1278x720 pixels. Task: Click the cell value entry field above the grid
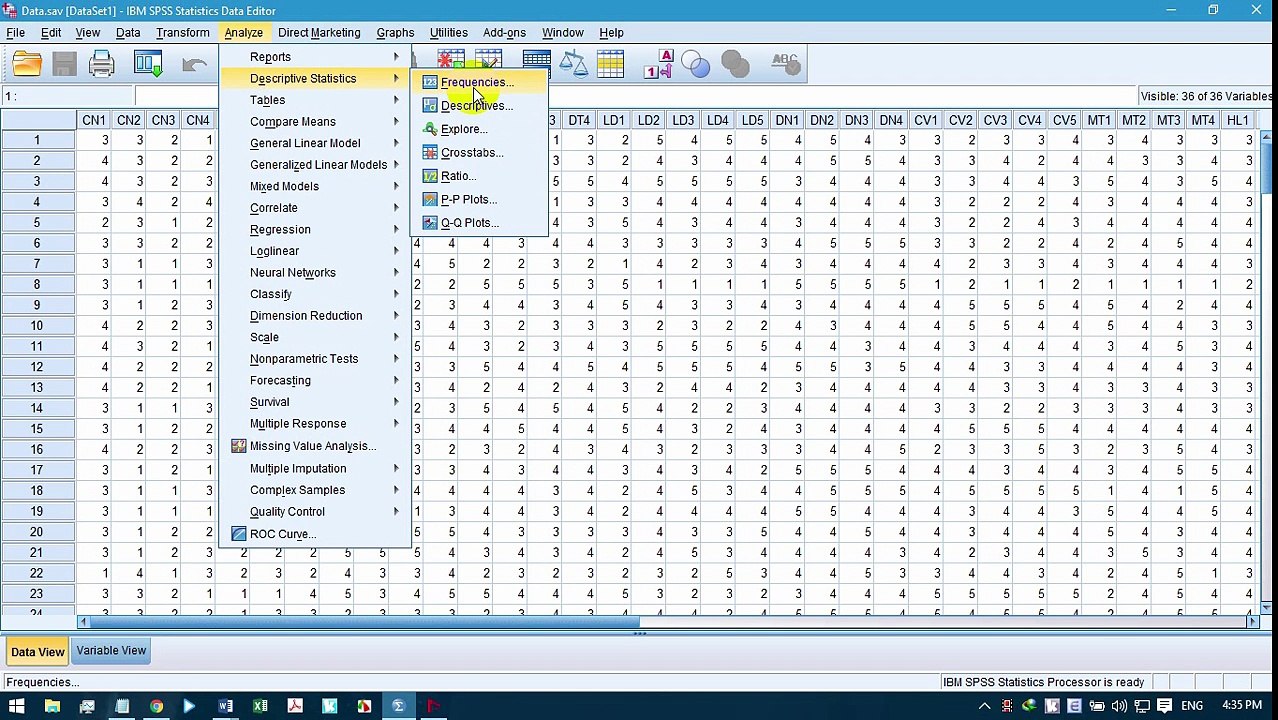(635, 96)
